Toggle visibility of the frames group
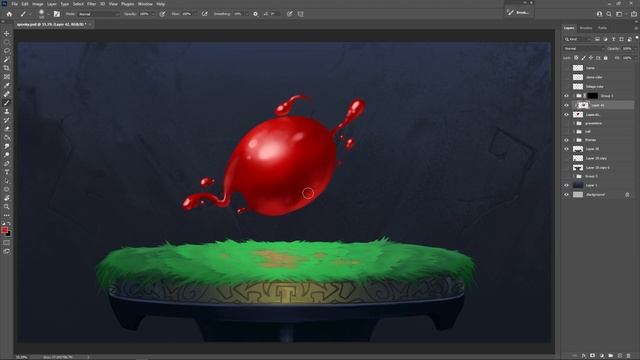Image resolution: width=640 pixels, height=360 pixels. [566, 140]
